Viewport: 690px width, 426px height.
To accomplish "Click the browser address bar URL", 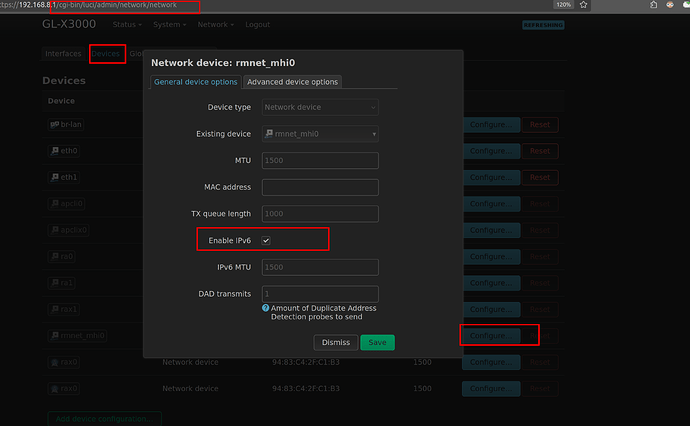I will (88, 5).
